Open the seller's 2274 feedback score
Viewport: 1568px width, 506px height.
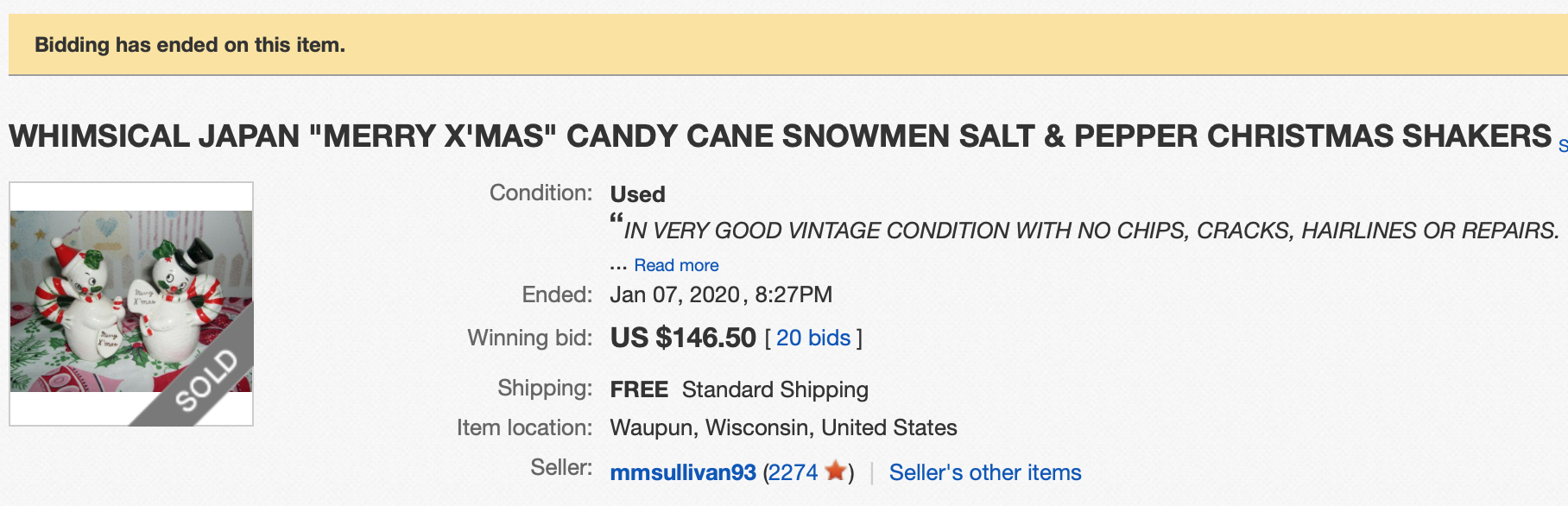point(793,473)
